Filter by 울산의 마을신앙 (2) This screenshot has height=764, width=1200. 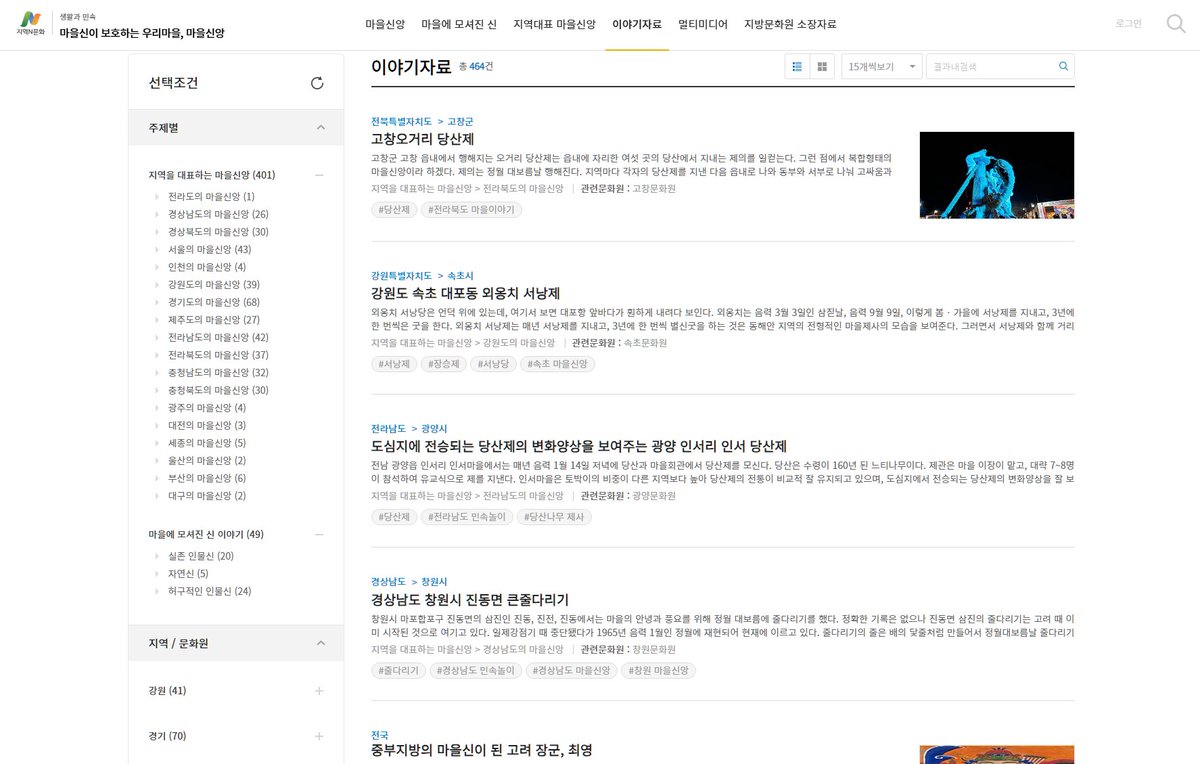pos(207,461)
